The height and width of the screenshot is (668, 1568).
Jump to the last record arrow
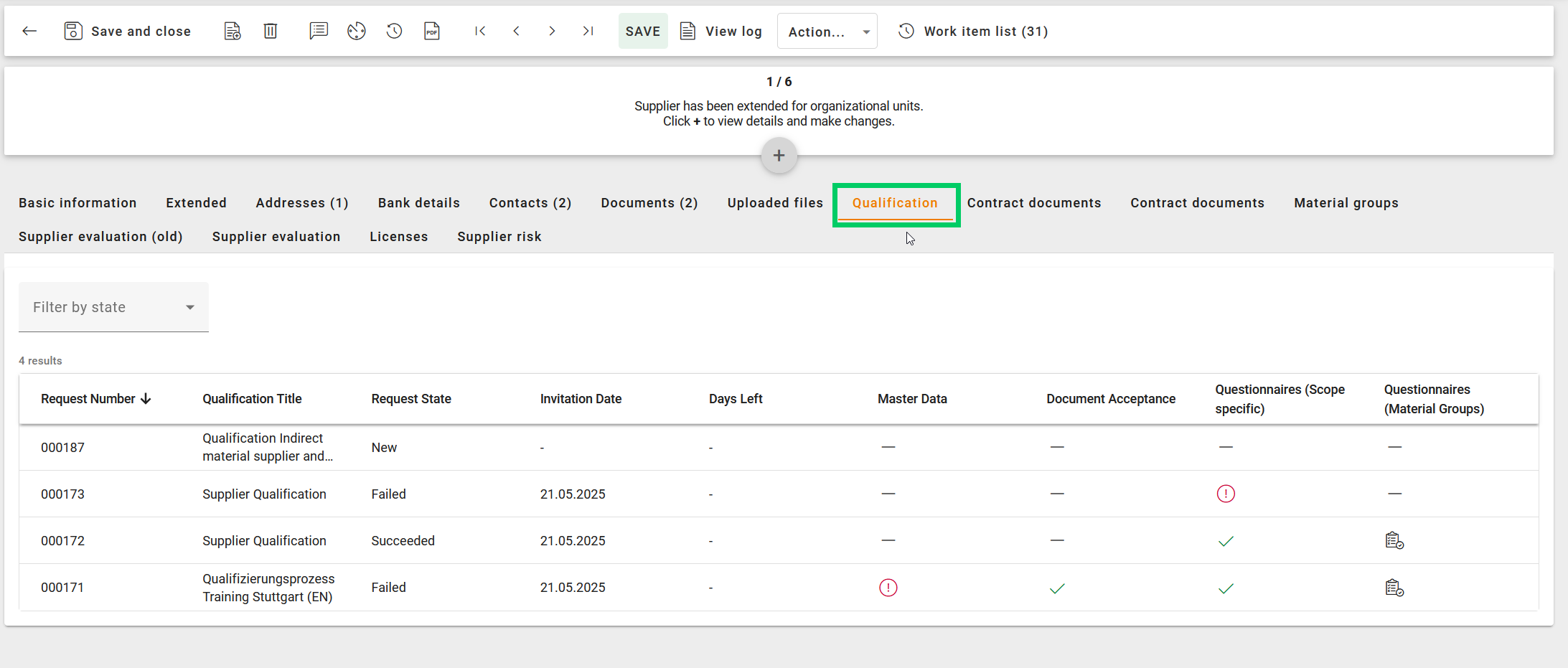588,31
